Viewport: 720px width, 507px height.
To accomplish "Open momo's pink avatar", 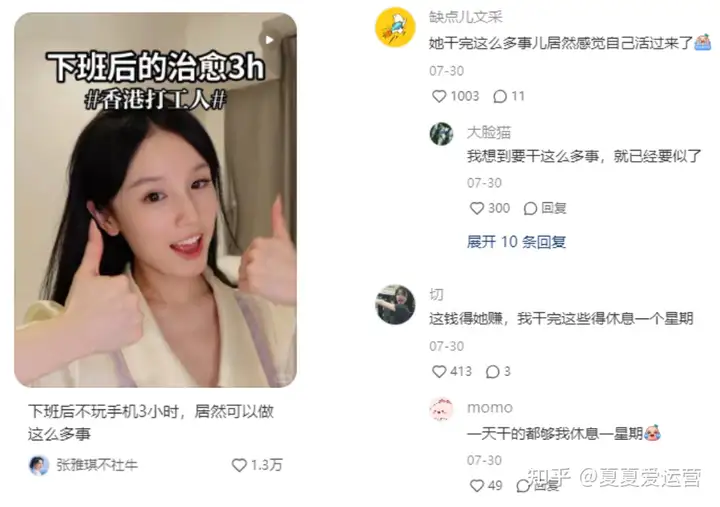I will (441, 409).
